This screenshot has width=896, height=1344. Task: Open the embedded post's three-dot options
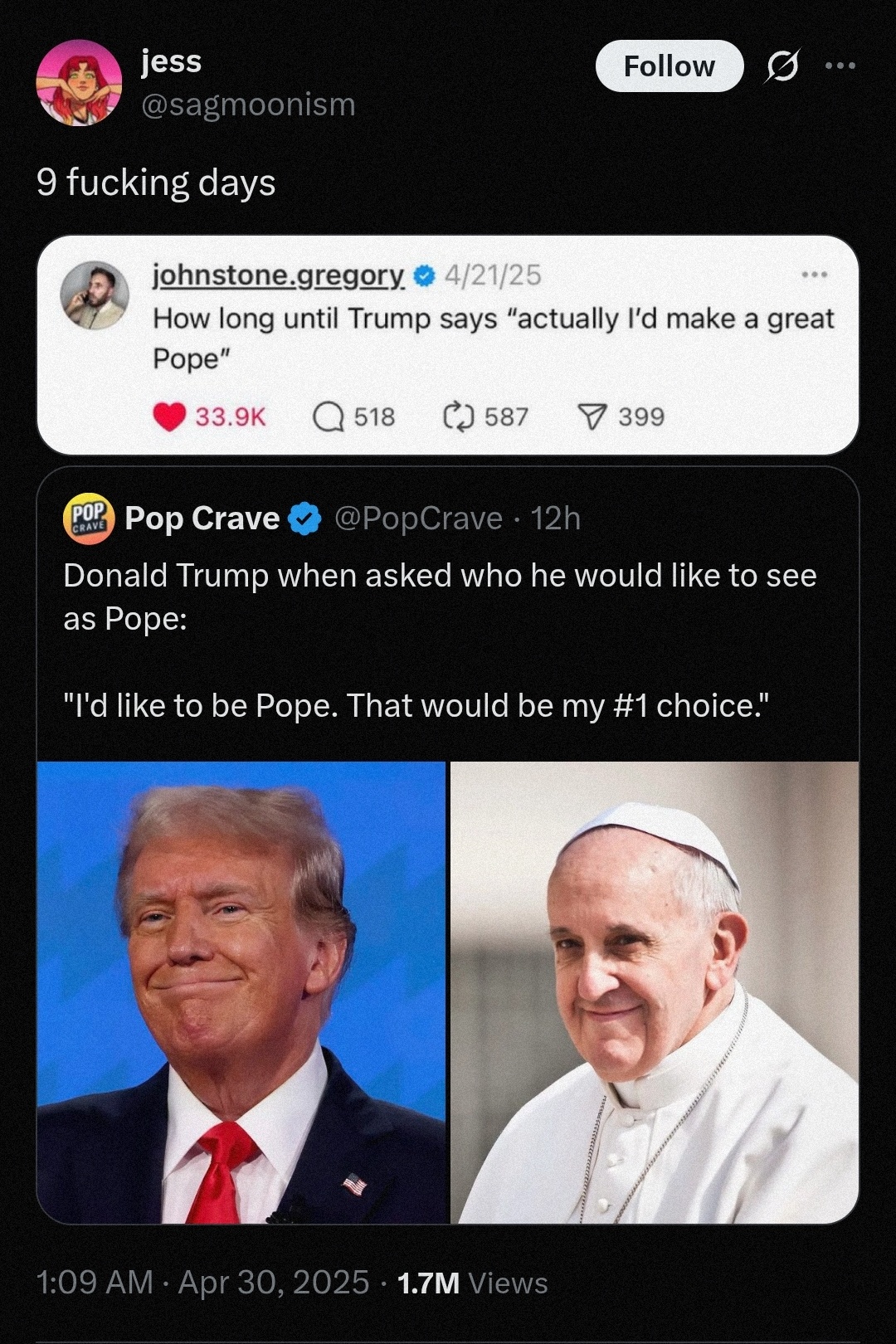click(814, 275)
